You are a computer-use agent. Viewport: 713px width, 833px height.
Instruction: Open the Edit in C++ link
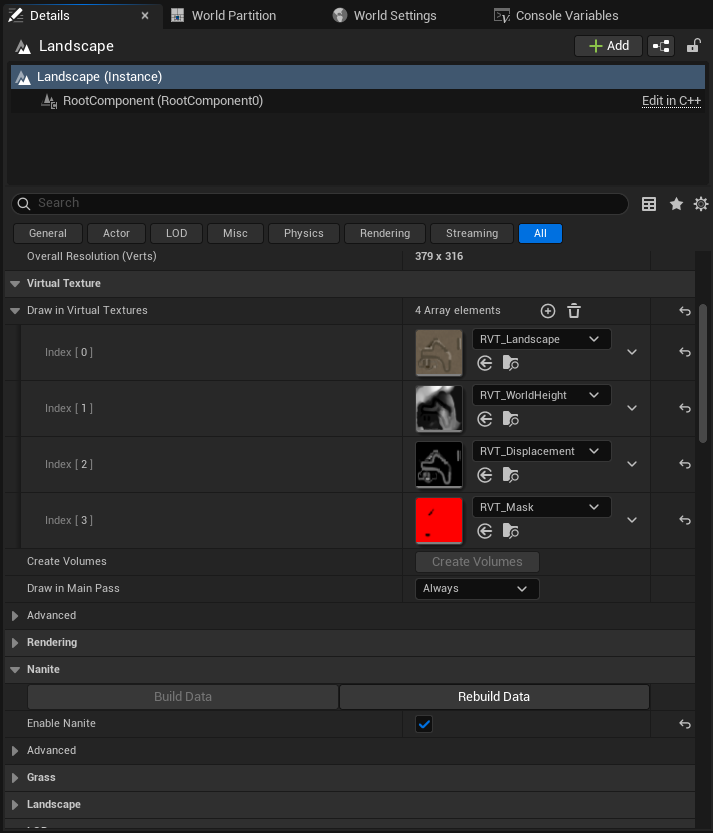click(671, 101)
